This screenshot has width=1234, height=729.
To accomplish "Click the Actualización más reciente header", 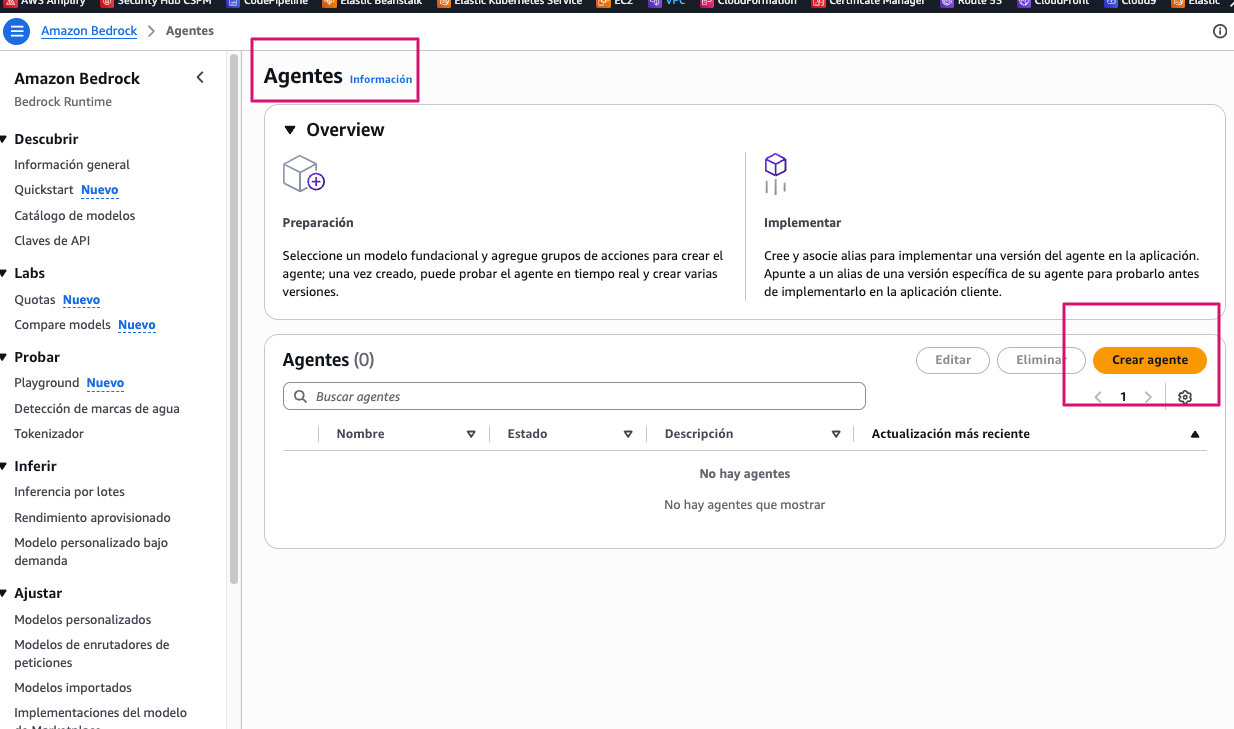I will point(951,434).
